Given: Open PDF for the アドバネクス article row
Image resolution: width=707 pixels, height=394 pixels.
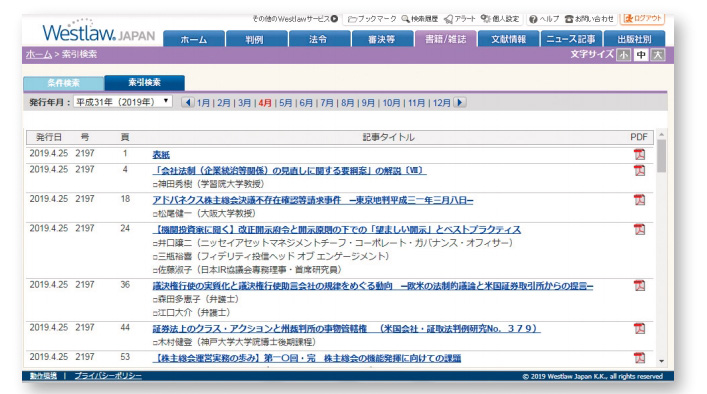Looking at the screenshot, I should coord(639,200).
